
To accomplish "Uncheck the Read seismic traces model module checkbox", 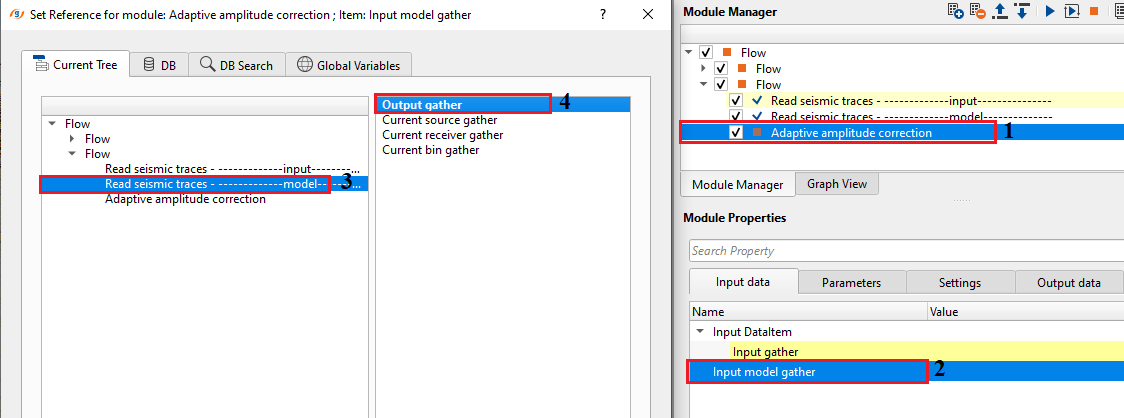I will click(x=735, y=116).
